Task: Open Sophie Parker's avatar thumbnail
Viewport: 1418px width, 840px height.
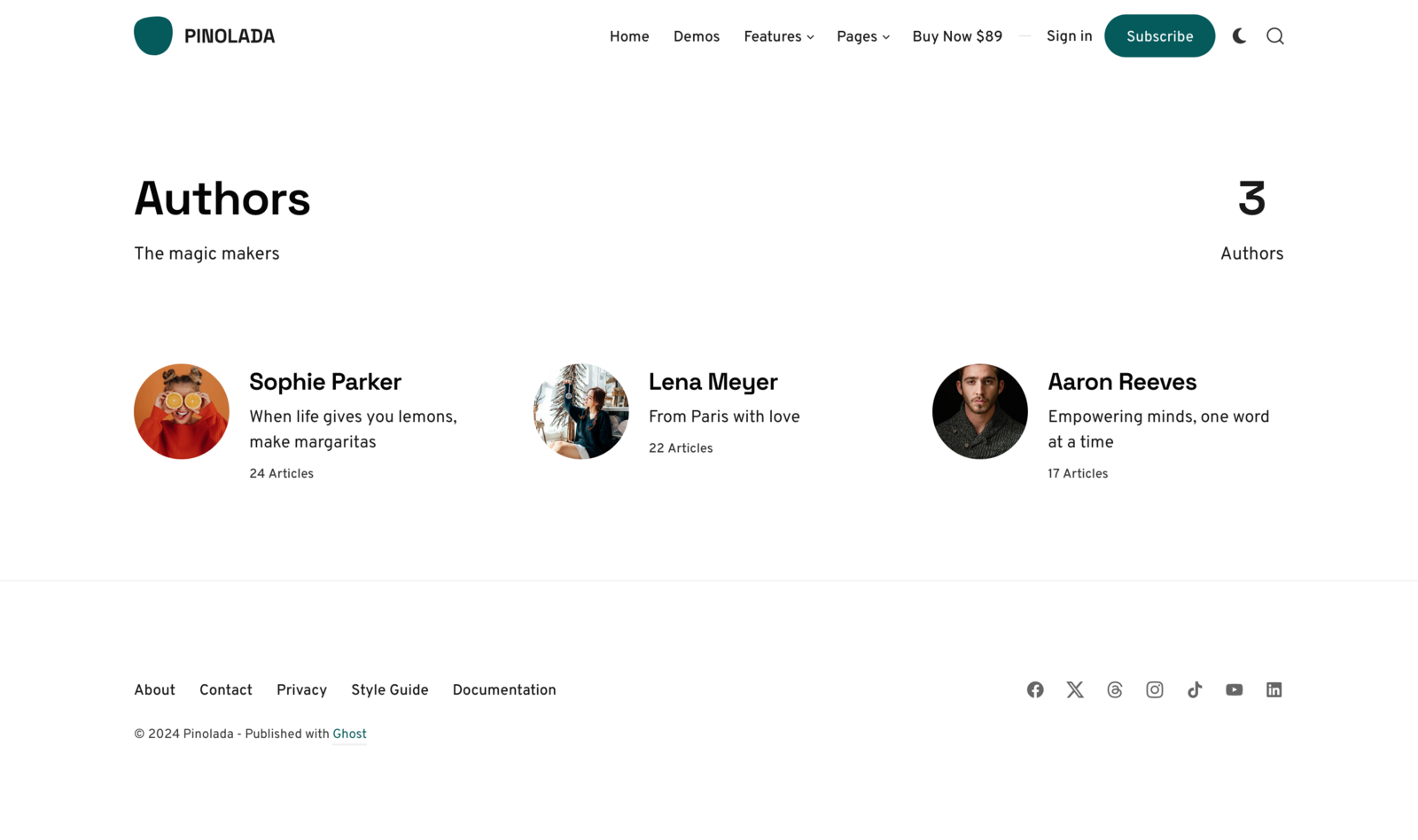Action: (x=182, y=411)
